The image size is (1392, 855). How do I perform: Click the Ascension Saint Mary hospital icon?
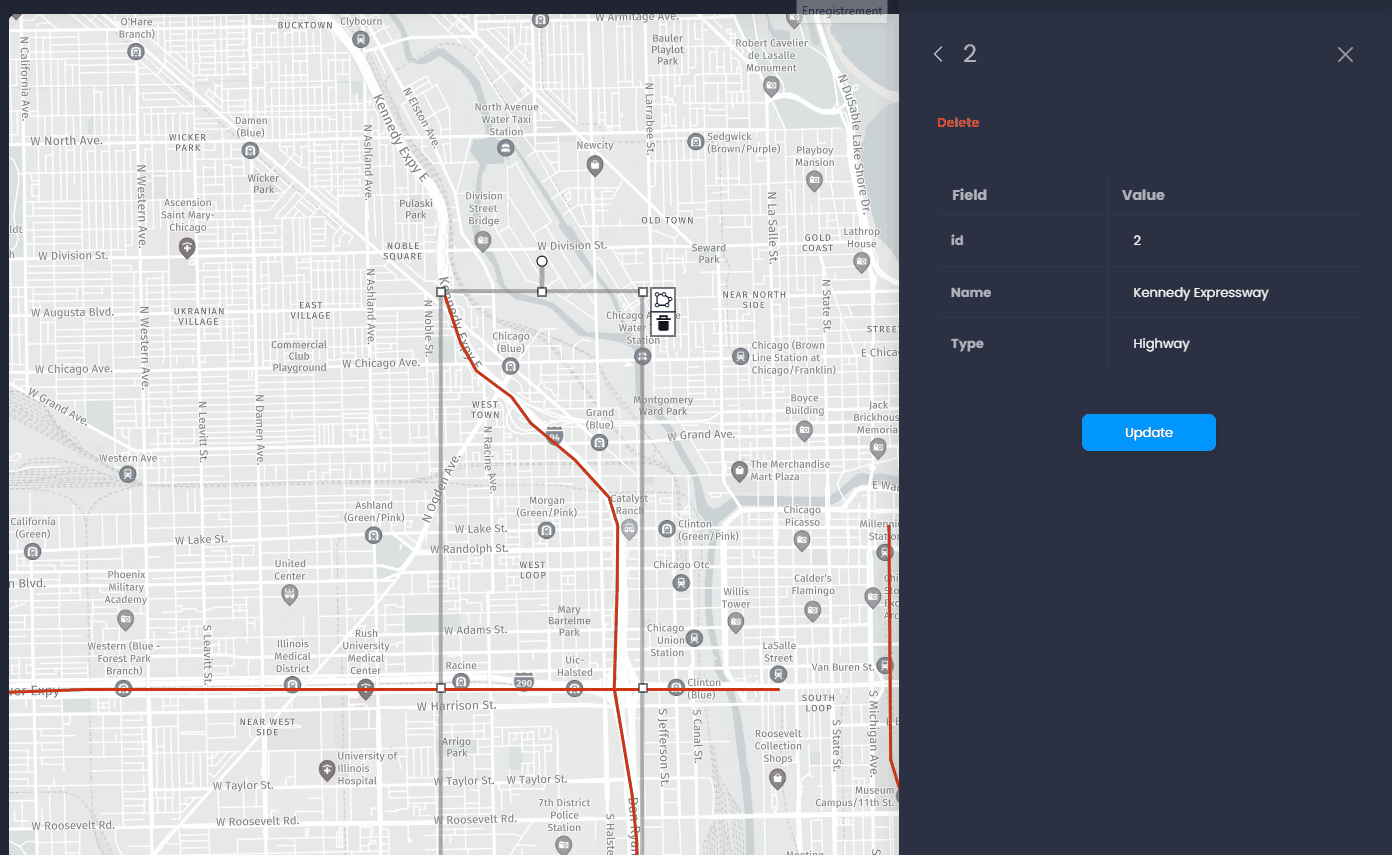(186, 247)
